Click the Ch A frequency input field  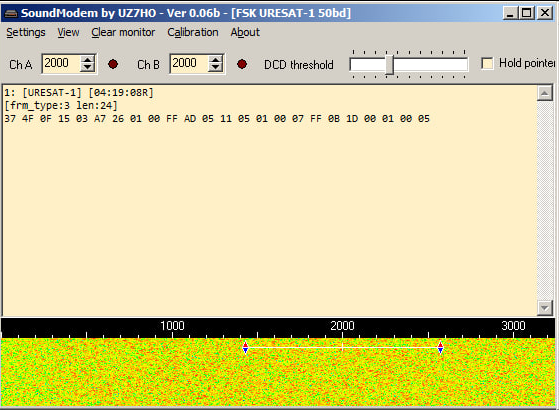pyautogui.click(x=61, y=63)
